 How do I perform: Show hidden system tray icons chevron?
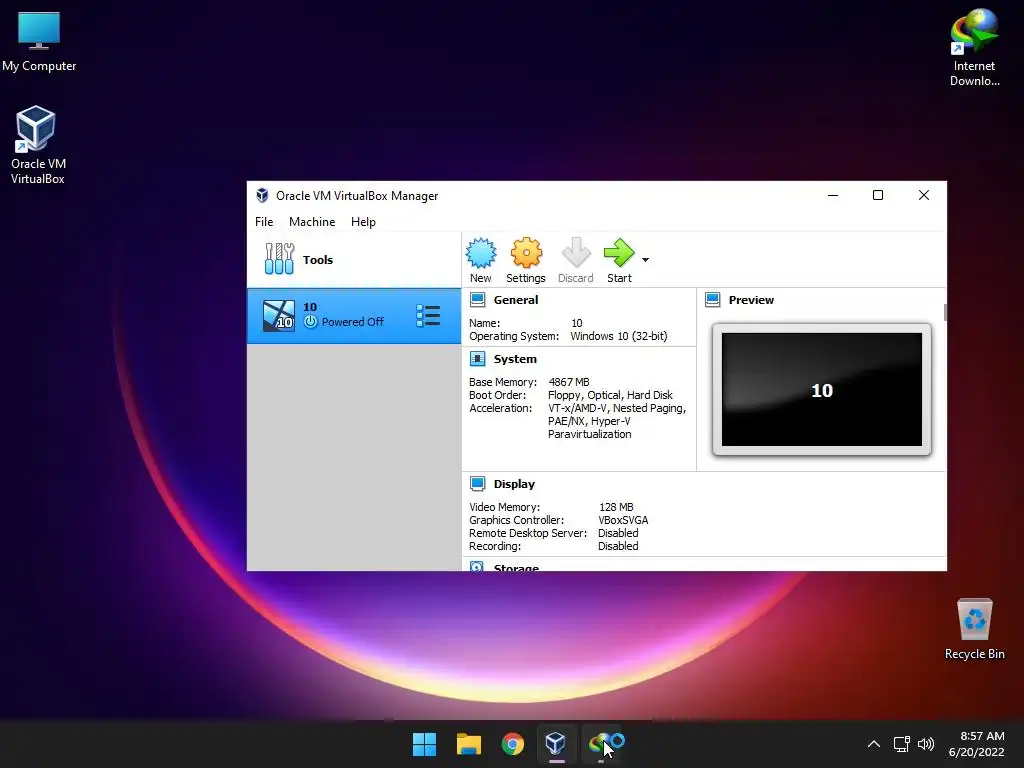[x=874, y=744]
